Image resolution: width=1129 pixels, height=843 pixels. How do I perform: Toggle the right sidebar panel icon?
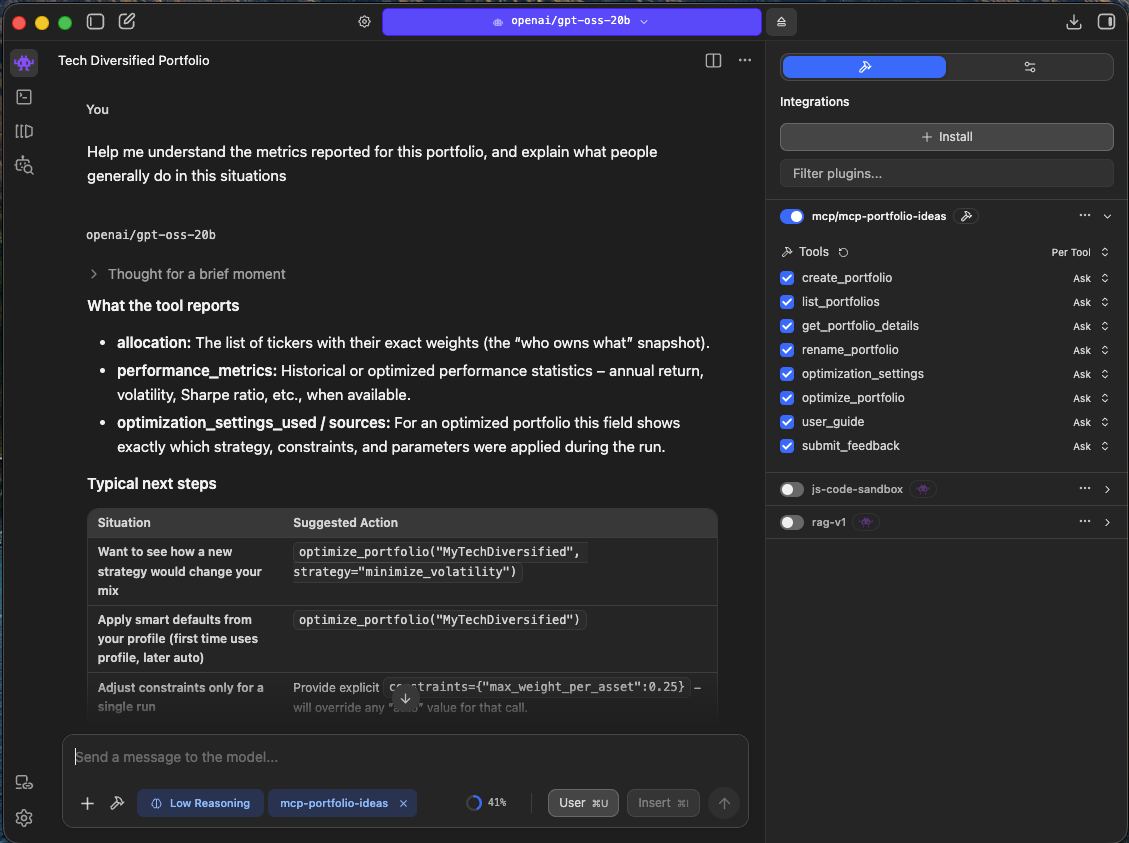[x=1106, y=22]
